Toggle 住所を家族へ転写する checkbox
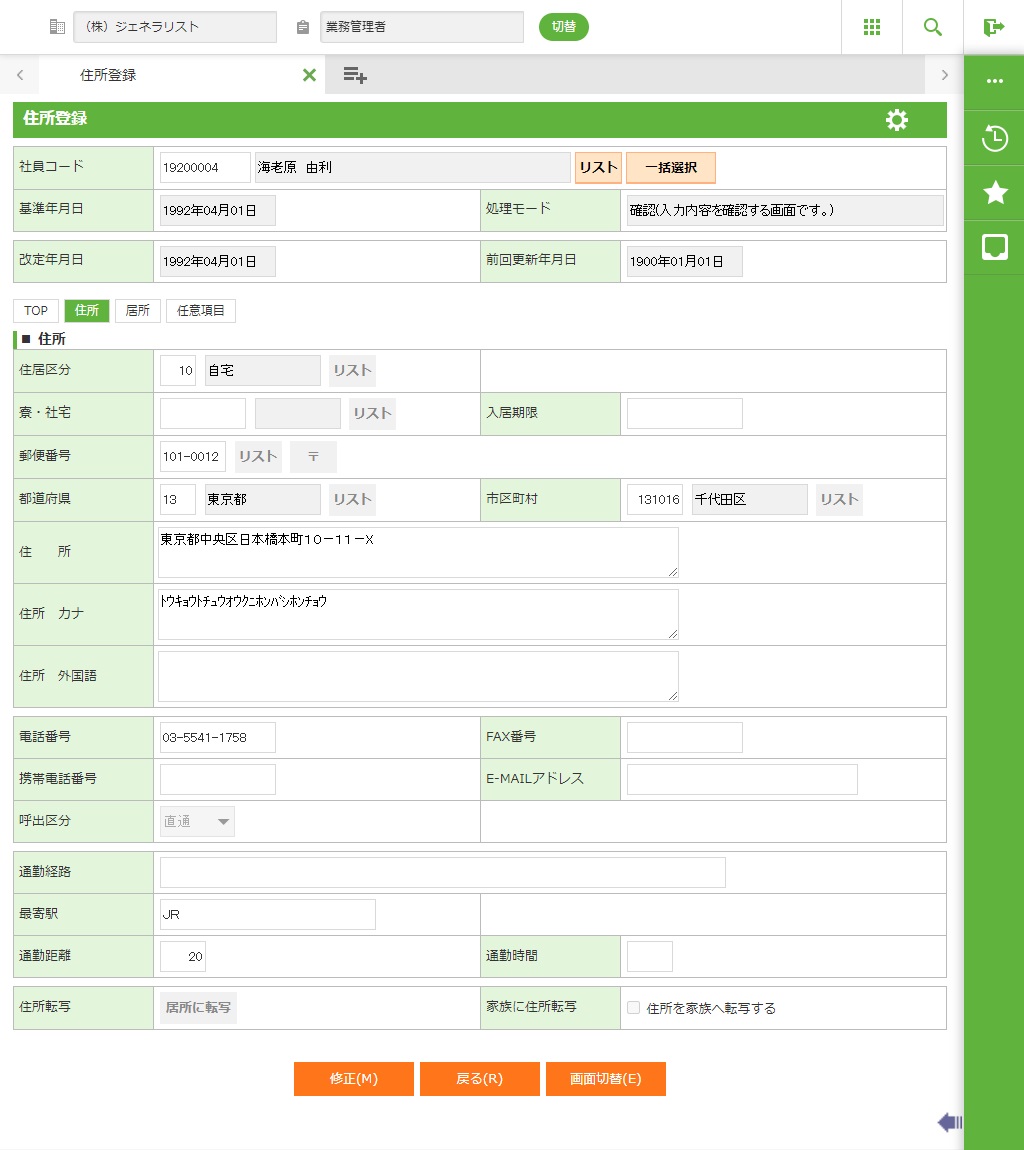This screenshot has width=1024, height=1150. click(x=633, y=1008)
